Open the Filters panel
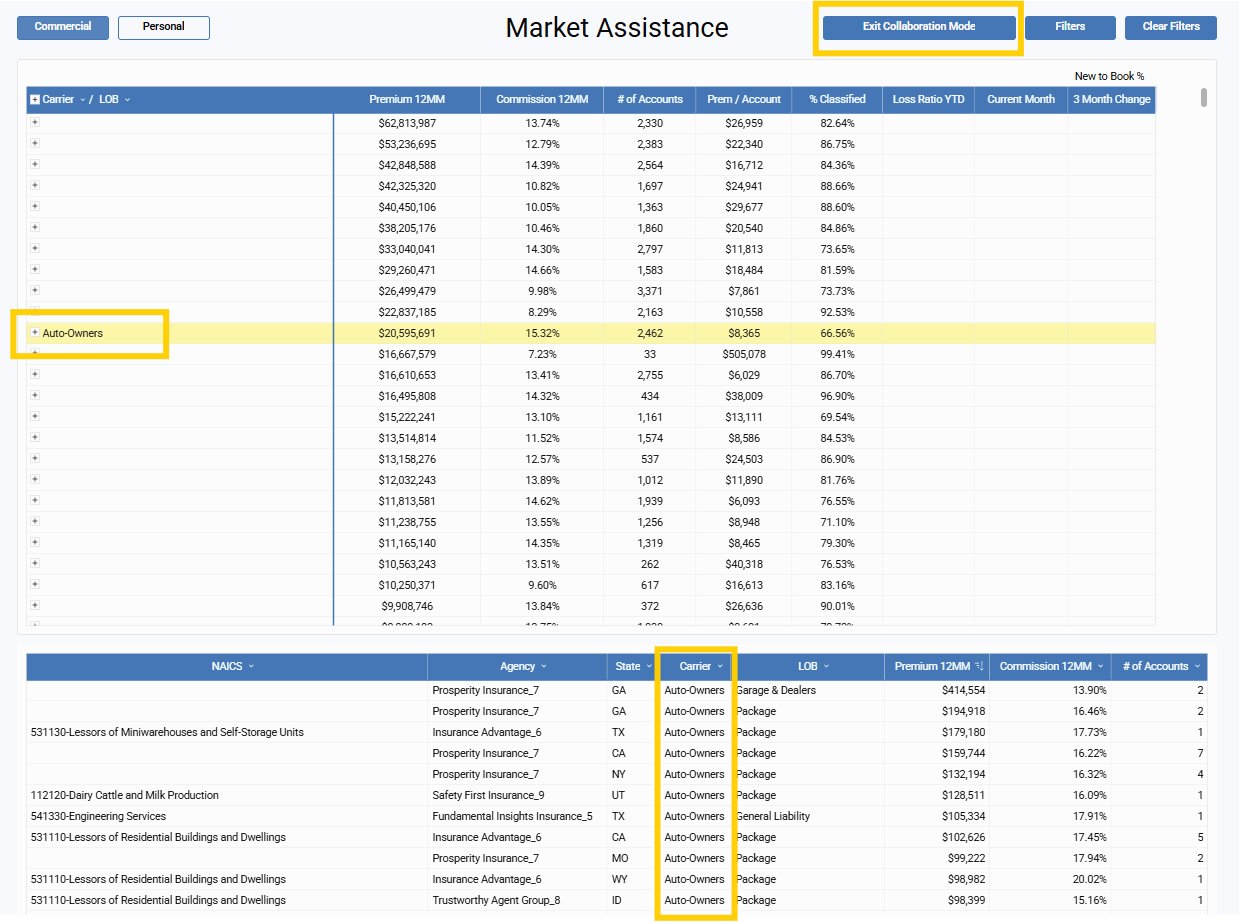Screen dimensions: 1239x922 tap(1069, 27)
